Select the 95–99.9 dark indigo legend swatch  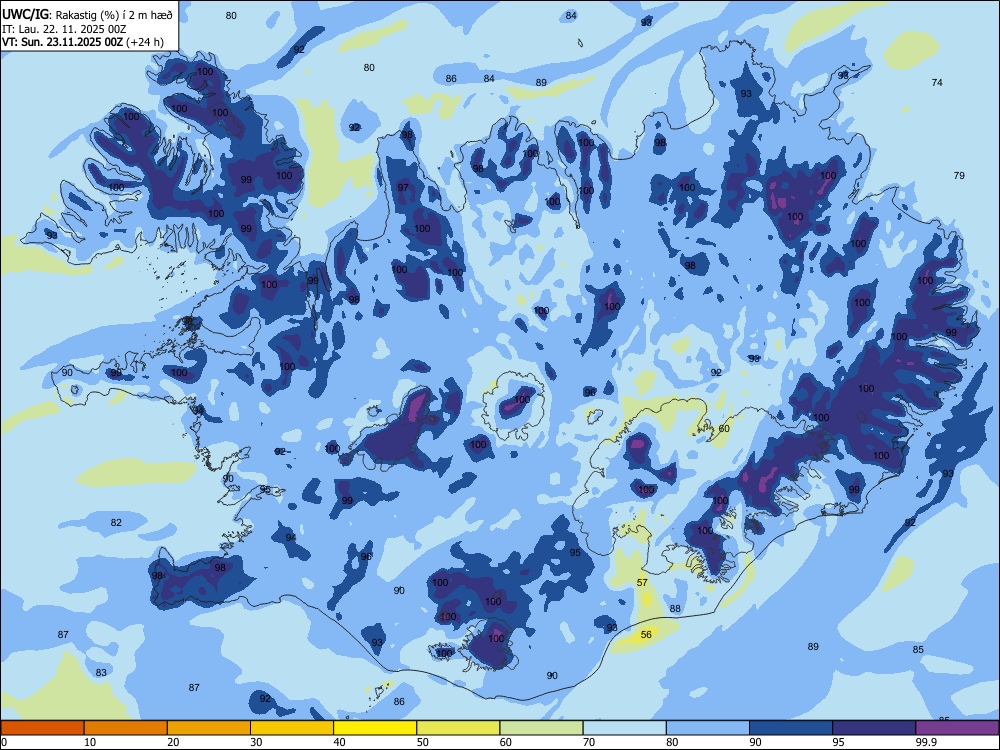click(x=874, y=728)
